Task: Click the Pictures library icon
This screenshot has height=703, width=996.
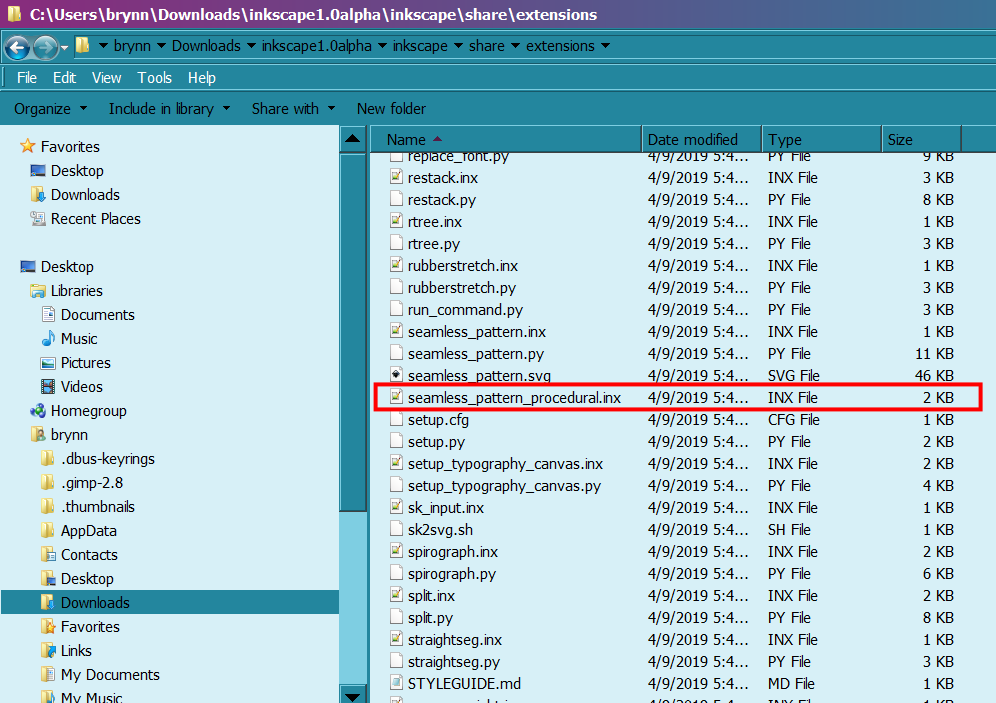Action: pos(48,363)
